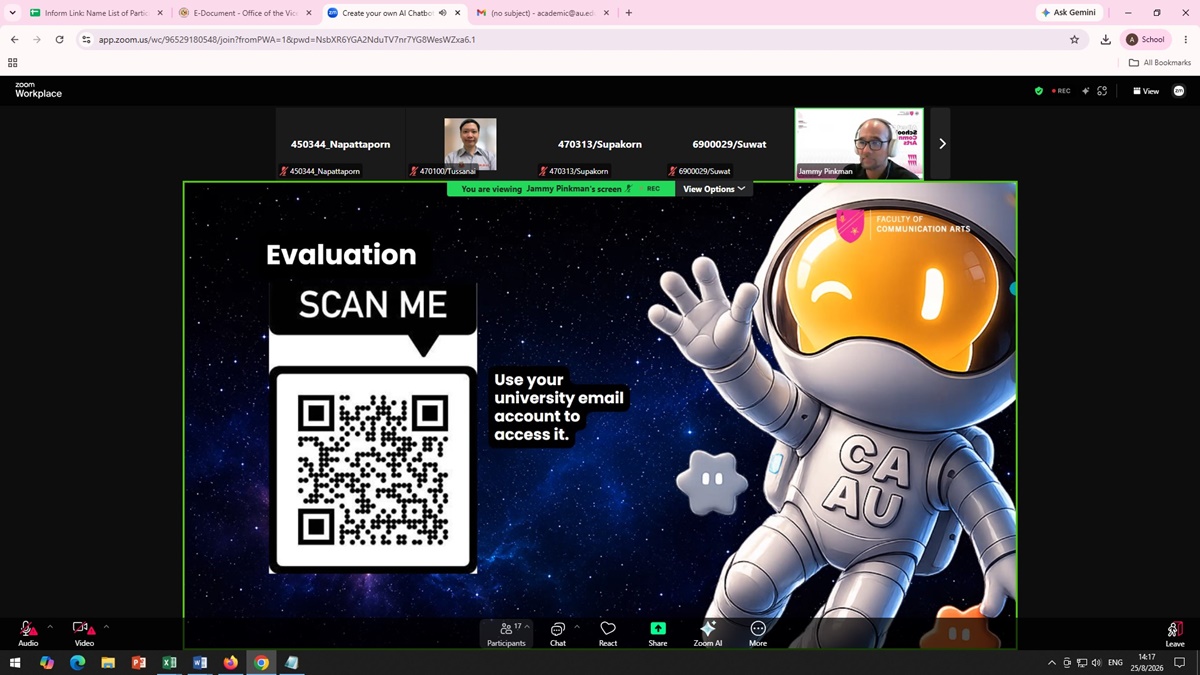This screenshot has height=675, width=1200.
Task: Open Copilot from the taskbar
Action: click(x=47, y=662)
